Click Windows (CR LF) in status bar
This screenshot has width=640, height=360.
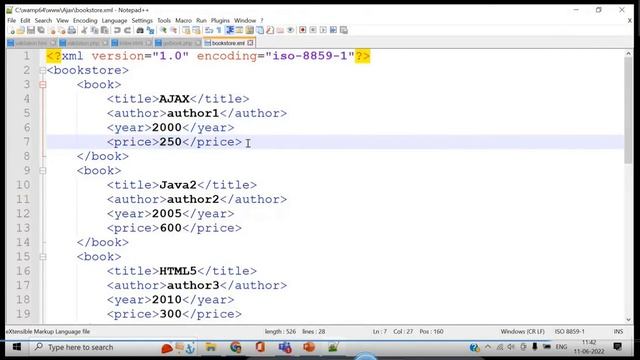point(522,331)
